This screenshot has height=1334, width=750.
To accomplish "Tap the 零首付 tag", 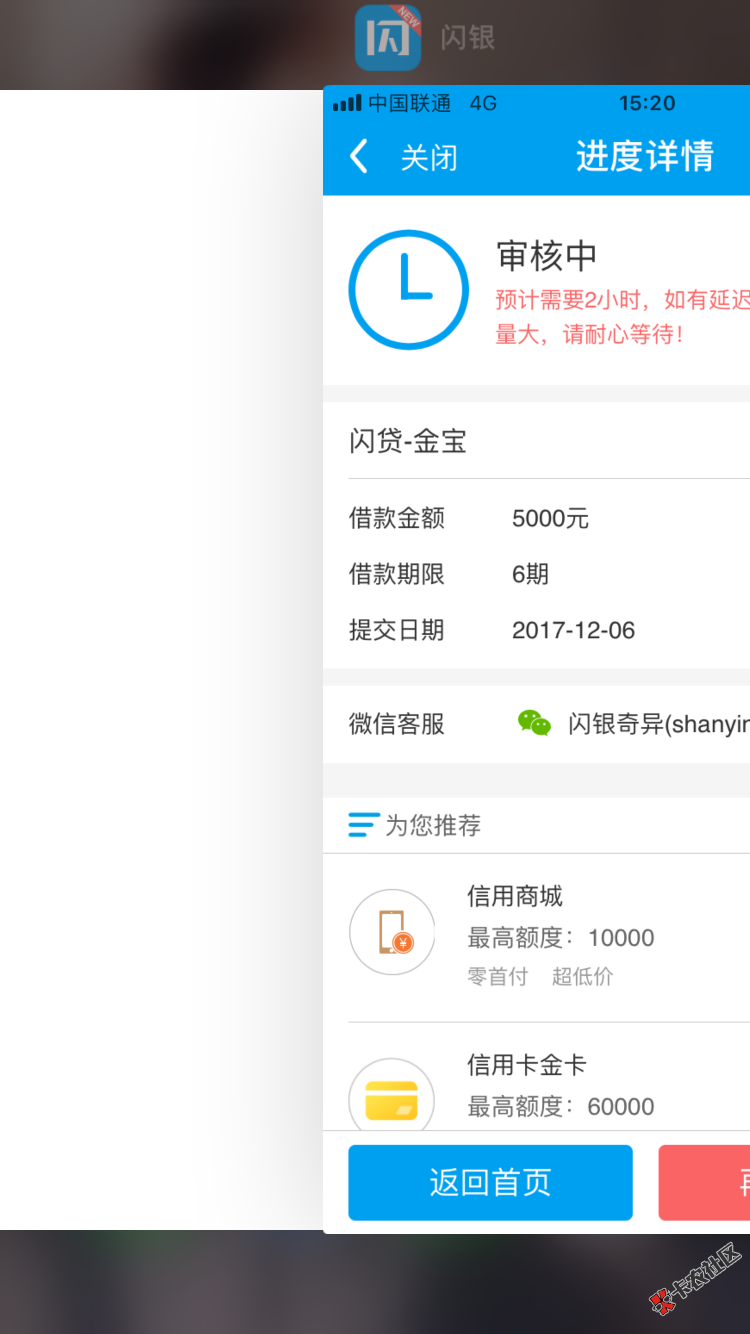I will click(497, 977).
